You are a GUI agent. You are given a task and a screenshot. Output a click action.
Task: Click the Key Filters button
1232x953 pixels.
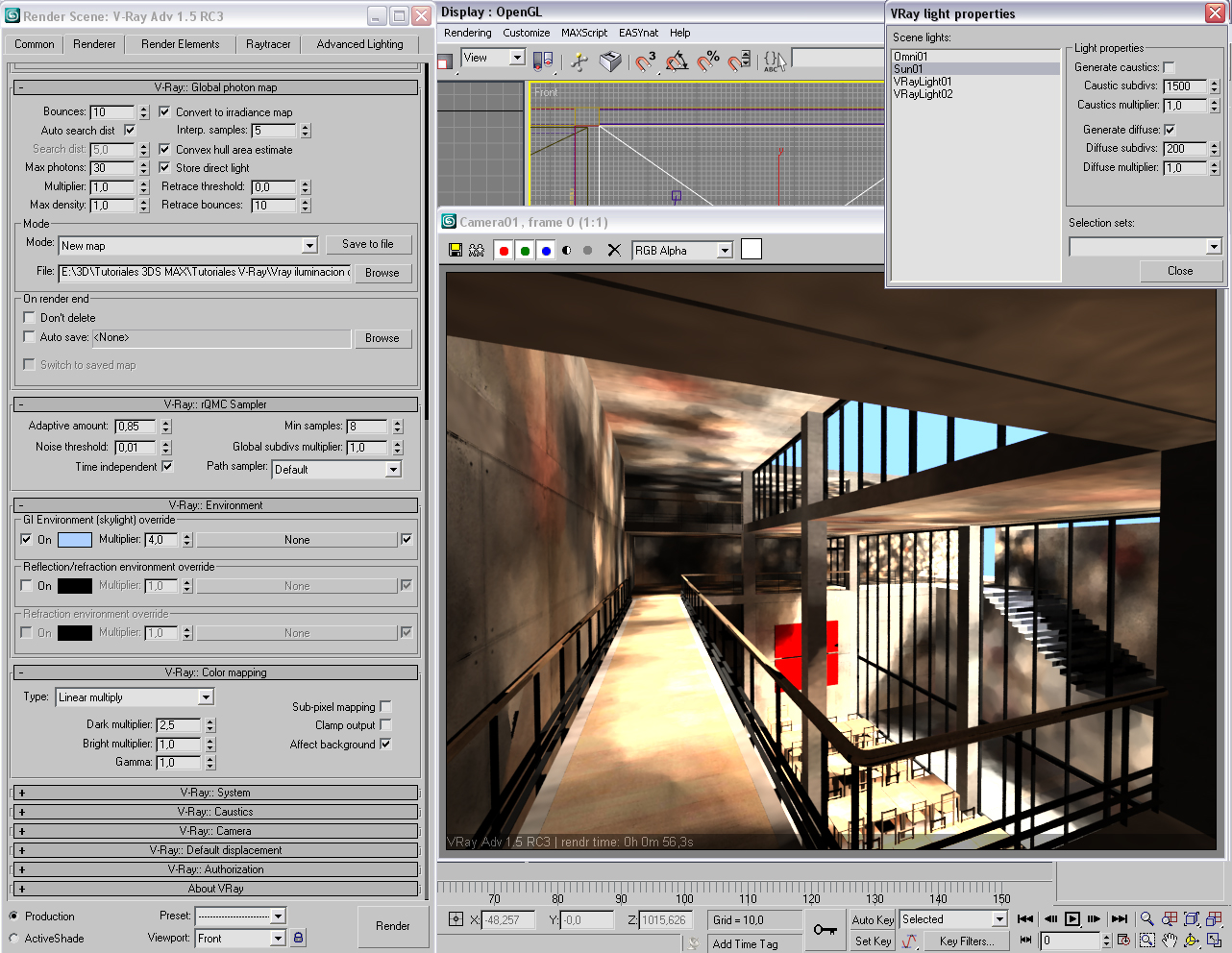tap(967, 941)
